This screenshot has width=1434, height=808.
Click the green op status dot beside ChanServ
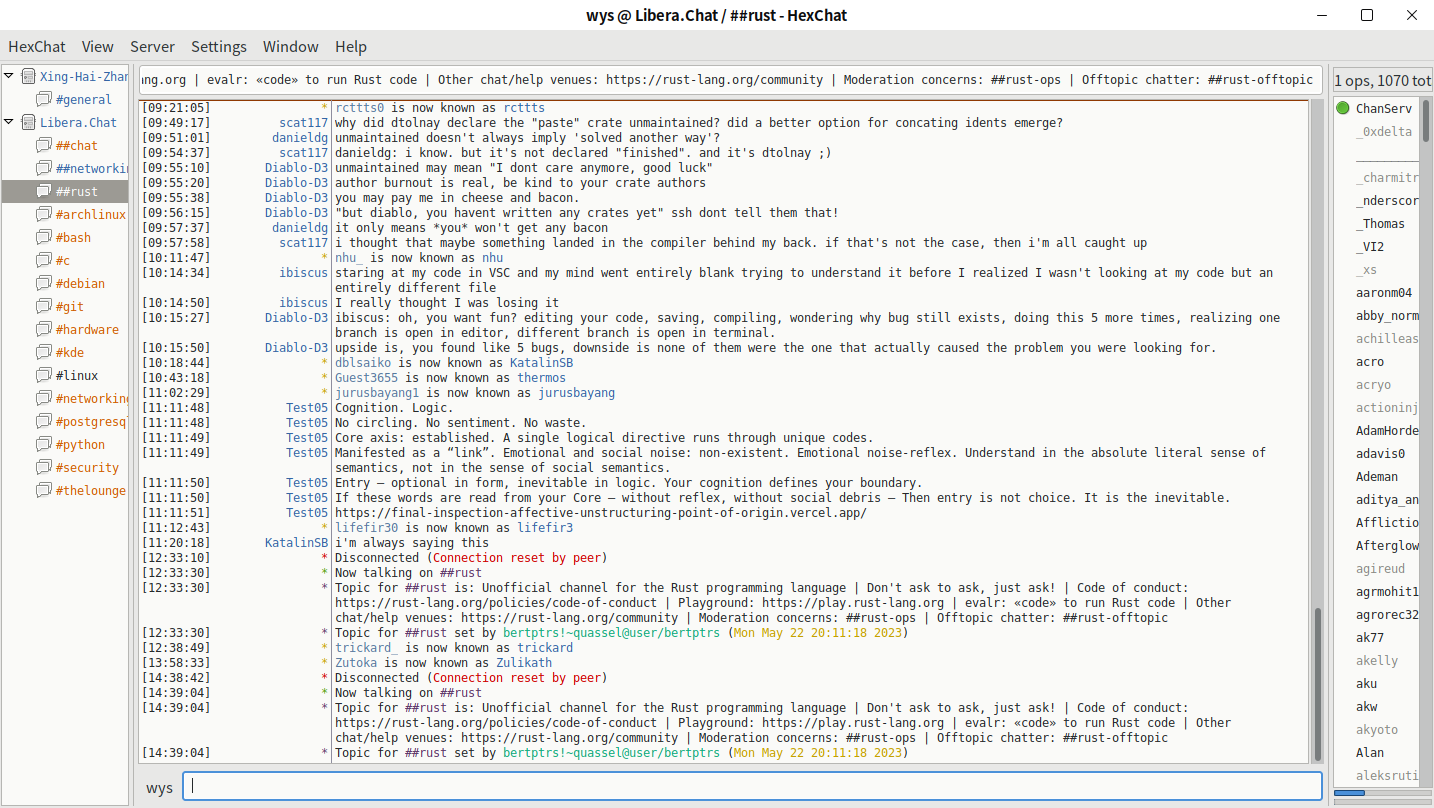coord(1342,108)
